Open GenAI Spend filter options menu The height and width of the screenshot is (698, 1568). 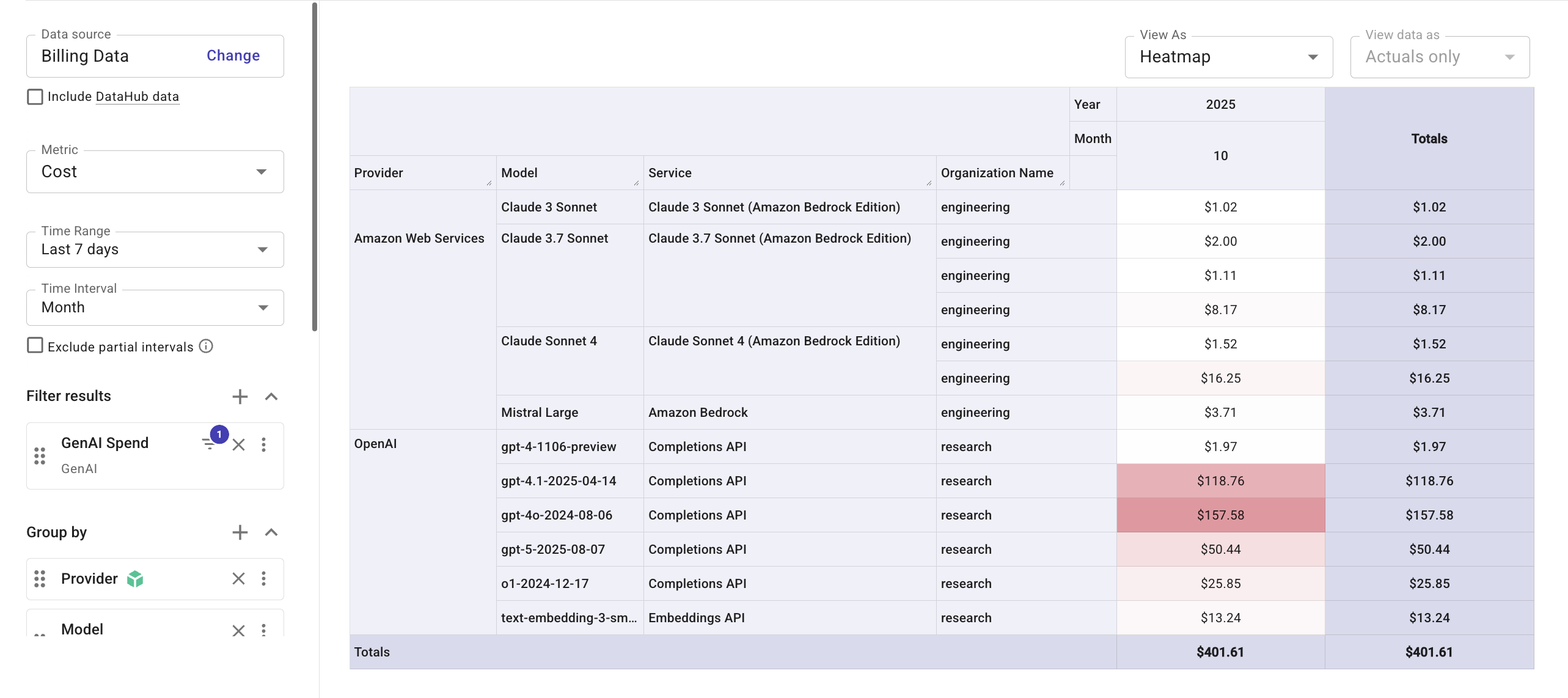pos(263,445)
